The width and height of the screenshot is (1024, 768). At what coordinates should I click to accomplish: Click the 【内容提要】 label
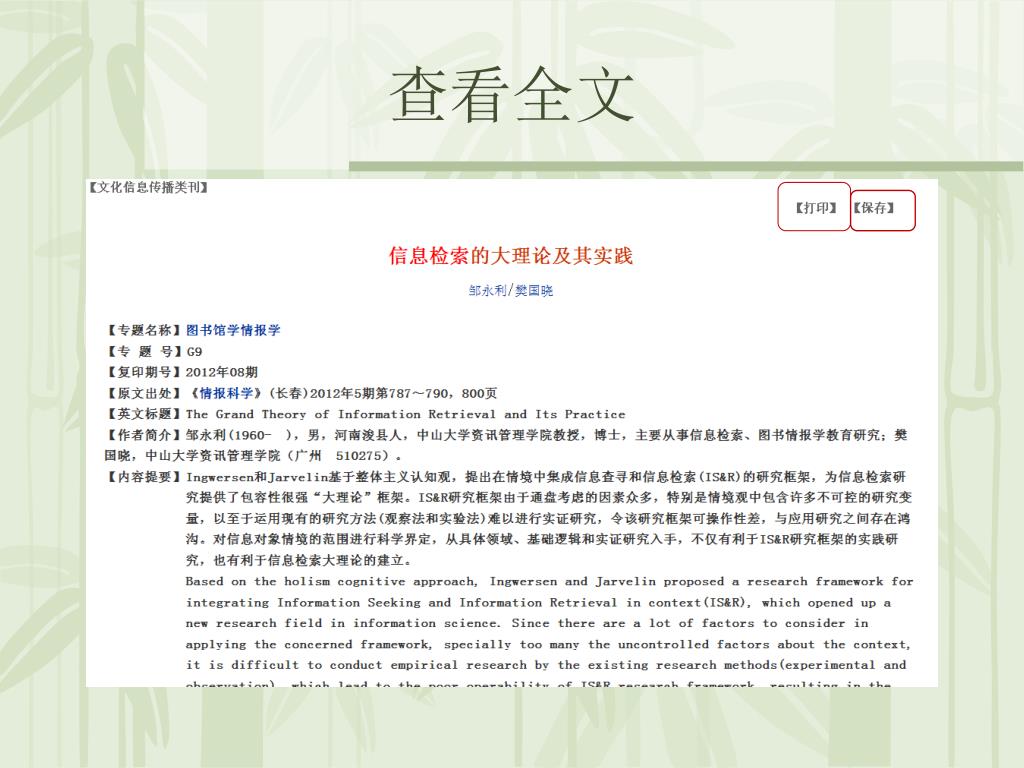pyautogui.click(x=144, y=477)
